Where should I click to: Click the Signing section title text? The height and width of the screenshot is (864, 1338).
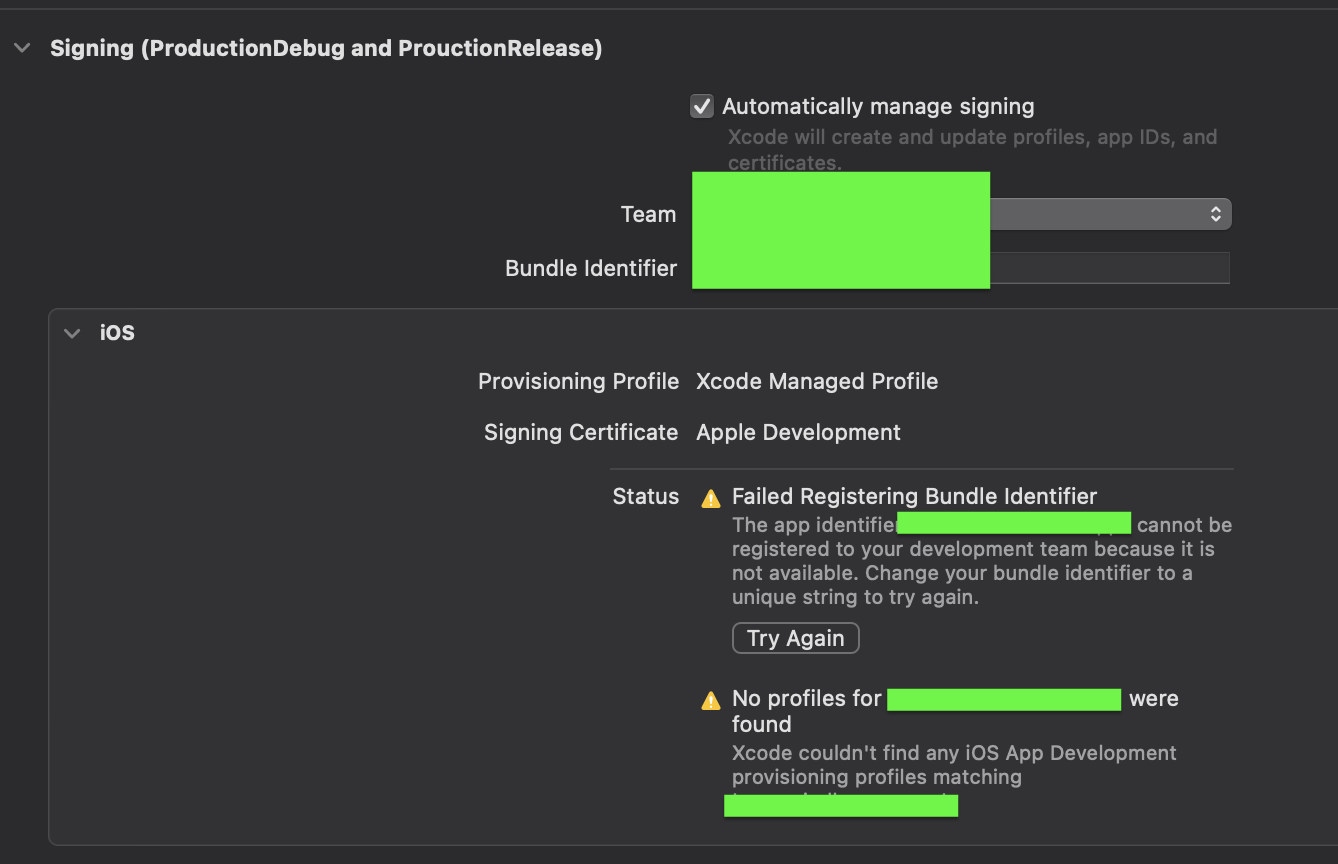pyautogui.click(x=326, y=48)
